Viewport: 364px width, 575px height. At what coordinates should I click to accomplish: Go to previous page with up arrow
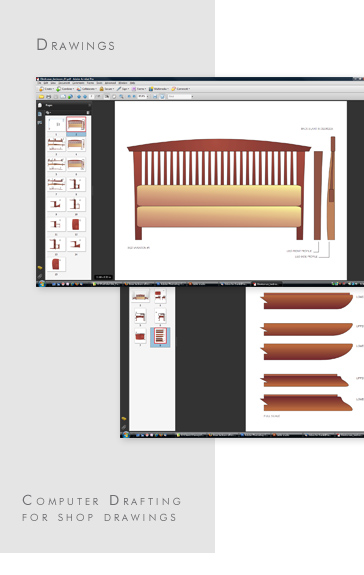click(x=79, y=97)
